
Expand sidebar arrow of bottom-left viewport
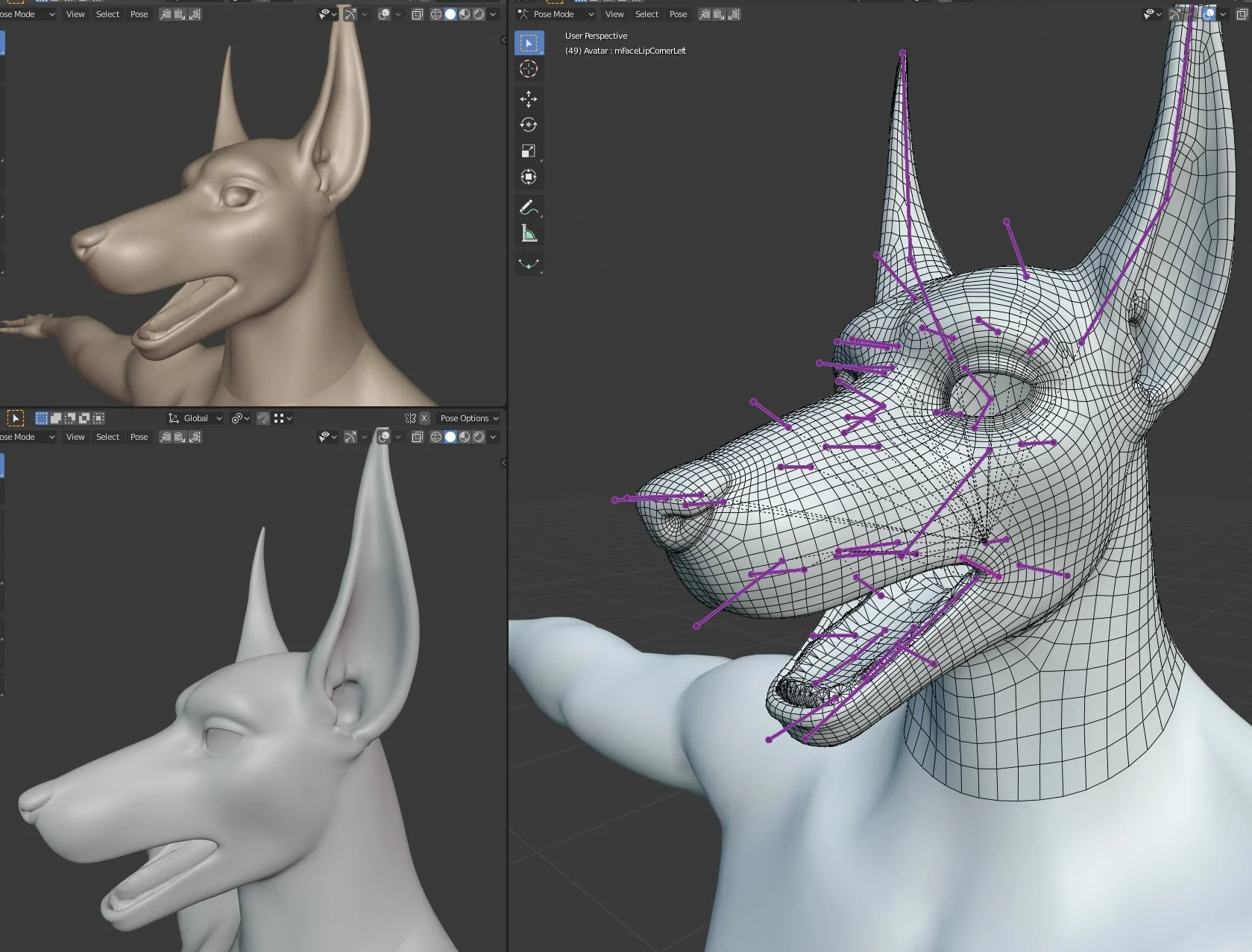(503, 463)
